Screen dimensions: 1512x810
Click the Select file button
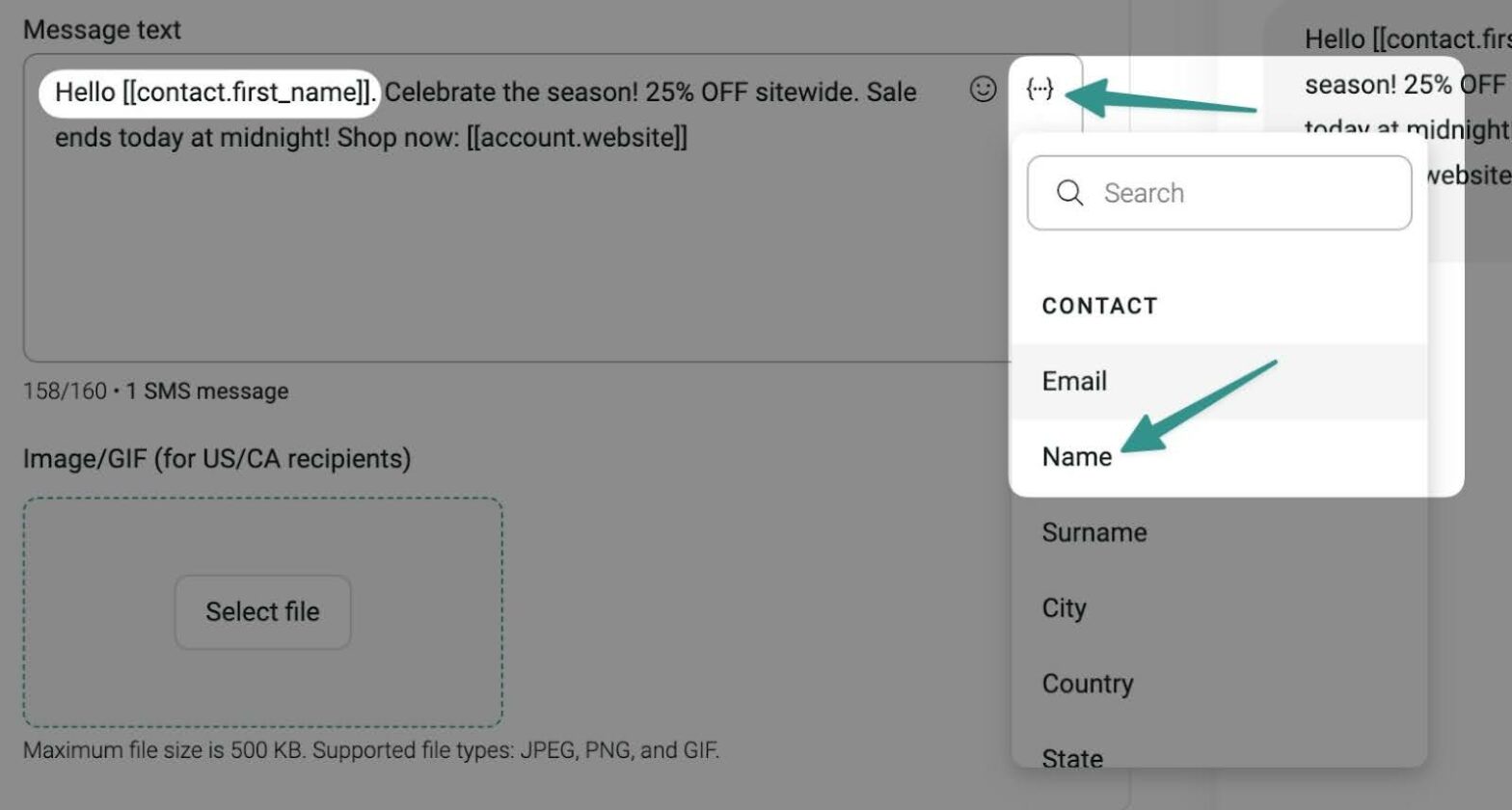262,611
